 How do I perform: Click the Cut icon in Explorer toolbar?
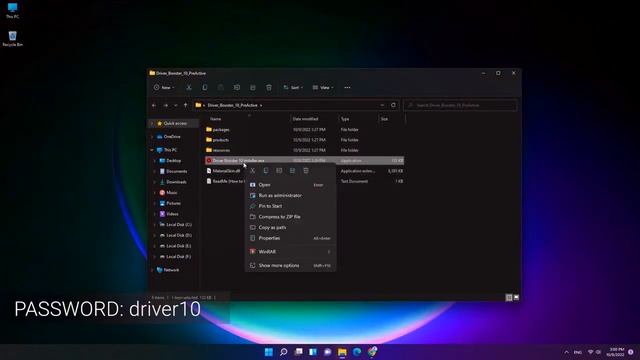pos(189,87)
